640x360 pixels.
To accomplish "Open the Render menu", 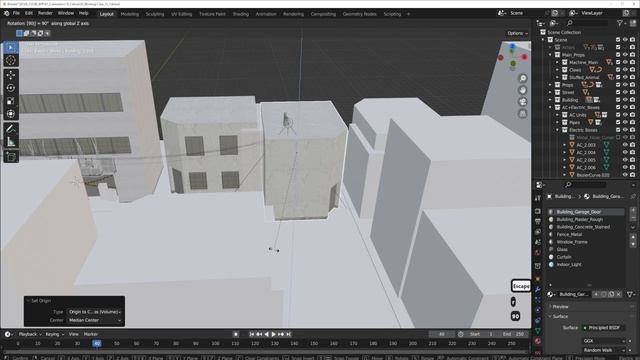I will (x=45, y=13).
